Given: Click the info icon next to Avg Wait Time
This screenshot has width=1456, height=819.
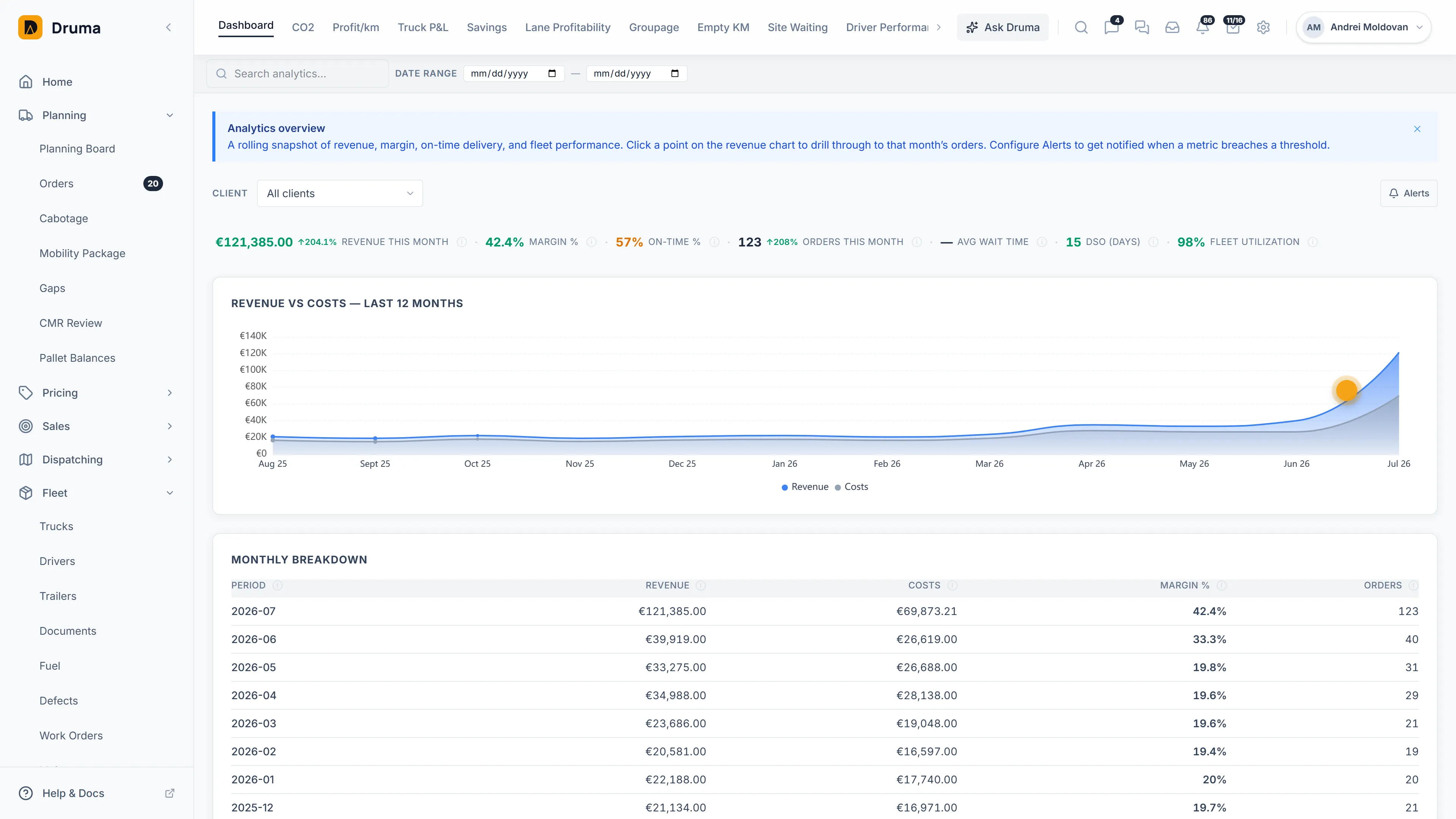Looking at the screenshot, I should tap(1042, 242).
